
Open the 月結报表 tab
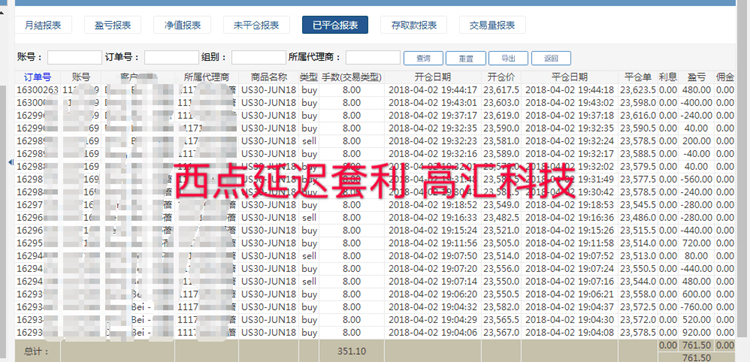[x=44, y=25]
